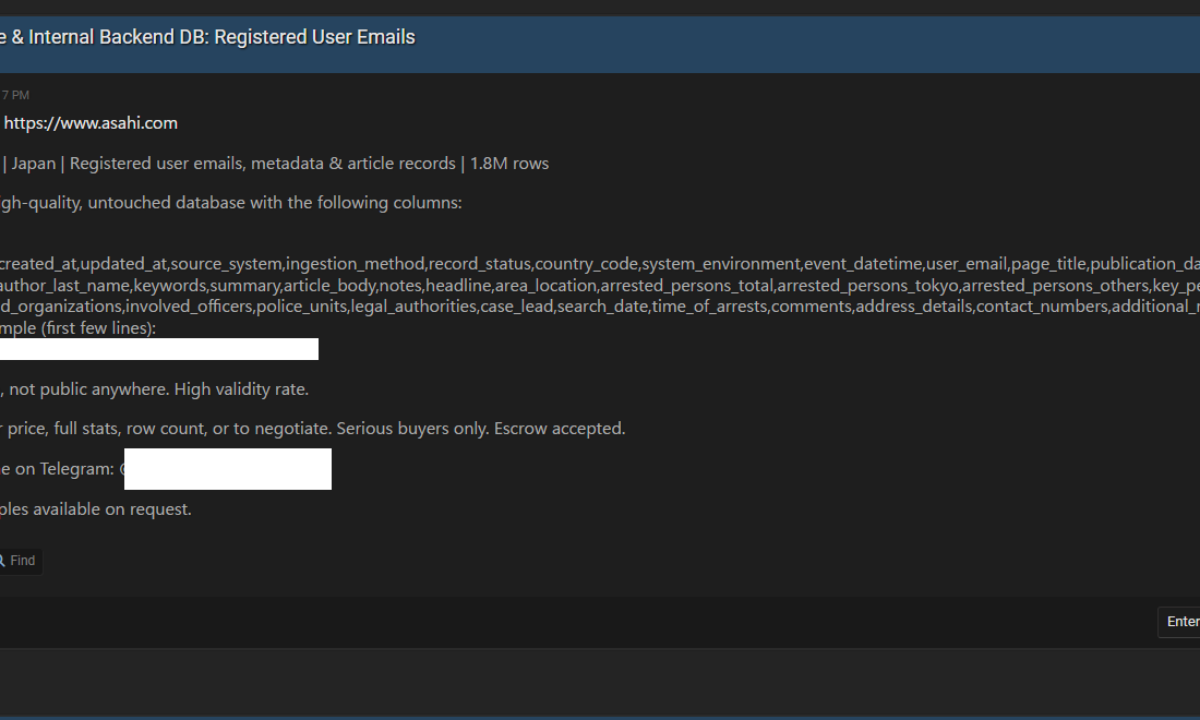This screenshot has width=1200, height=720.
Task: Open the https://www.asahi.com link
Action: click(x=91, y=123)
